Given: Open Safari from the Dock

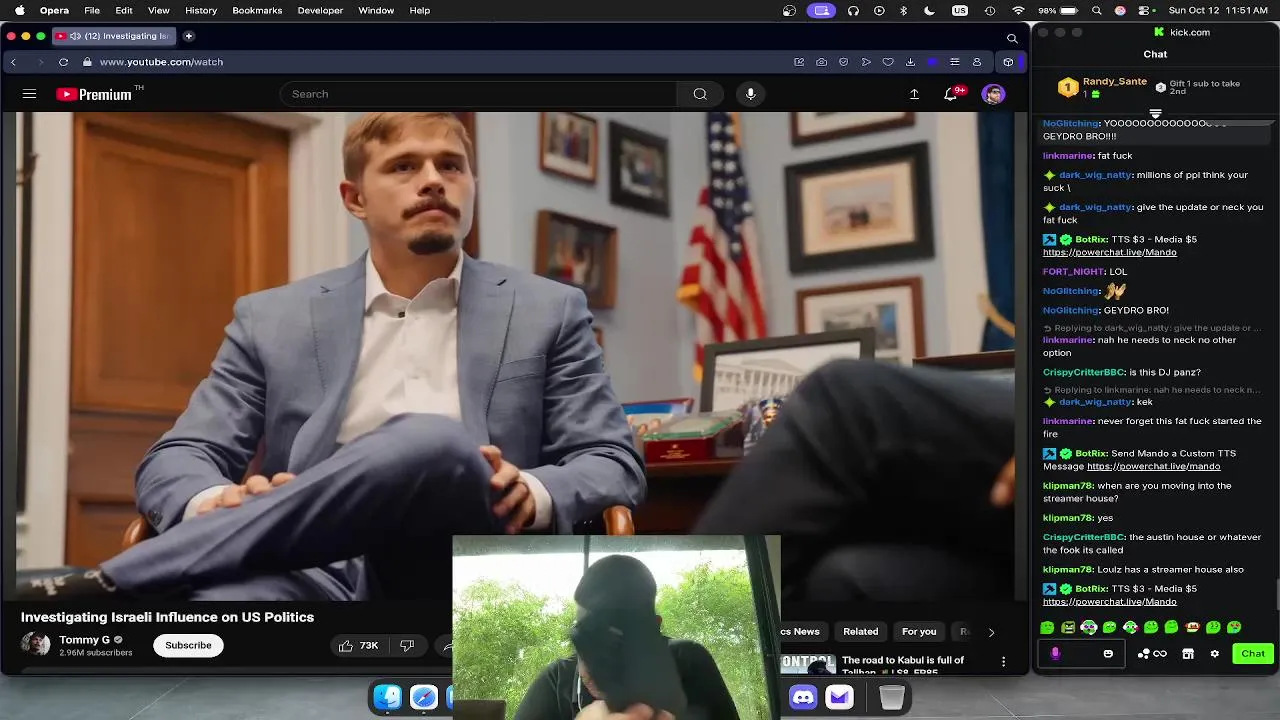Looking at the screenshot, I should pyautogui.click(x=424, y=697).
